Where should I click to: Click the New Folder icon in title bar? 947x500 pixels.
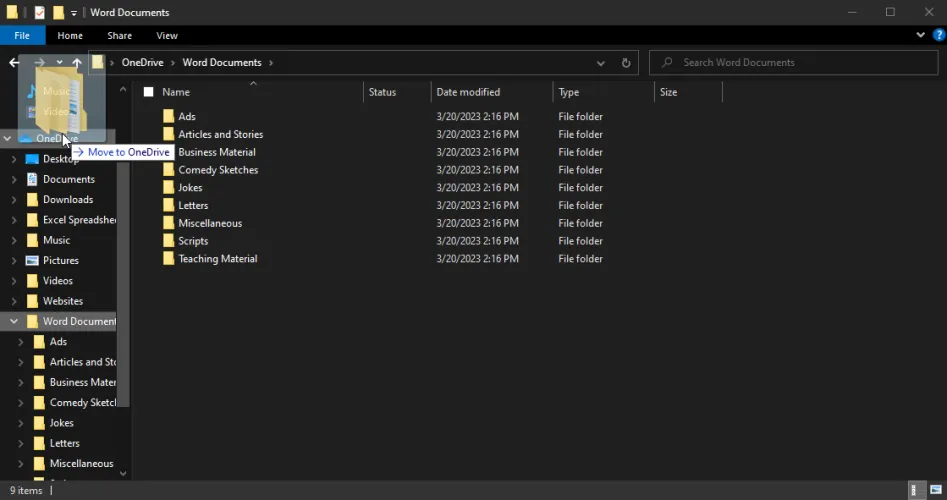point(58,13)
